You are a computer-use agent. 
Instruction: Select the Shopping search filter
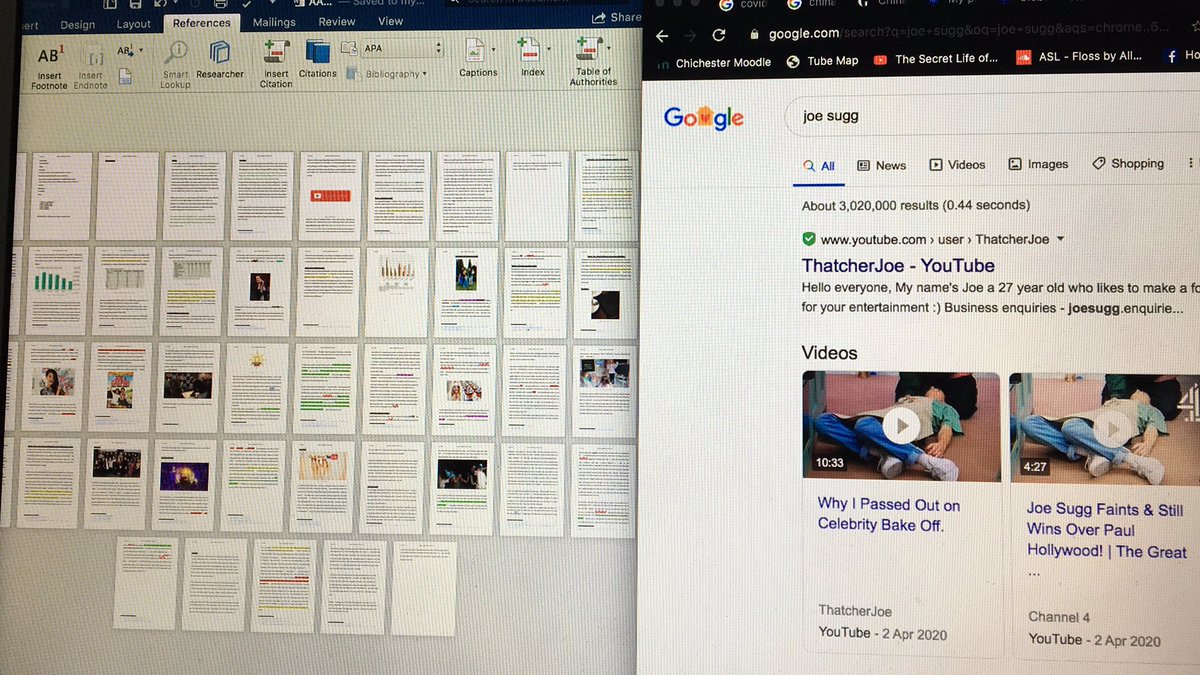click(x=1128, y=163)
